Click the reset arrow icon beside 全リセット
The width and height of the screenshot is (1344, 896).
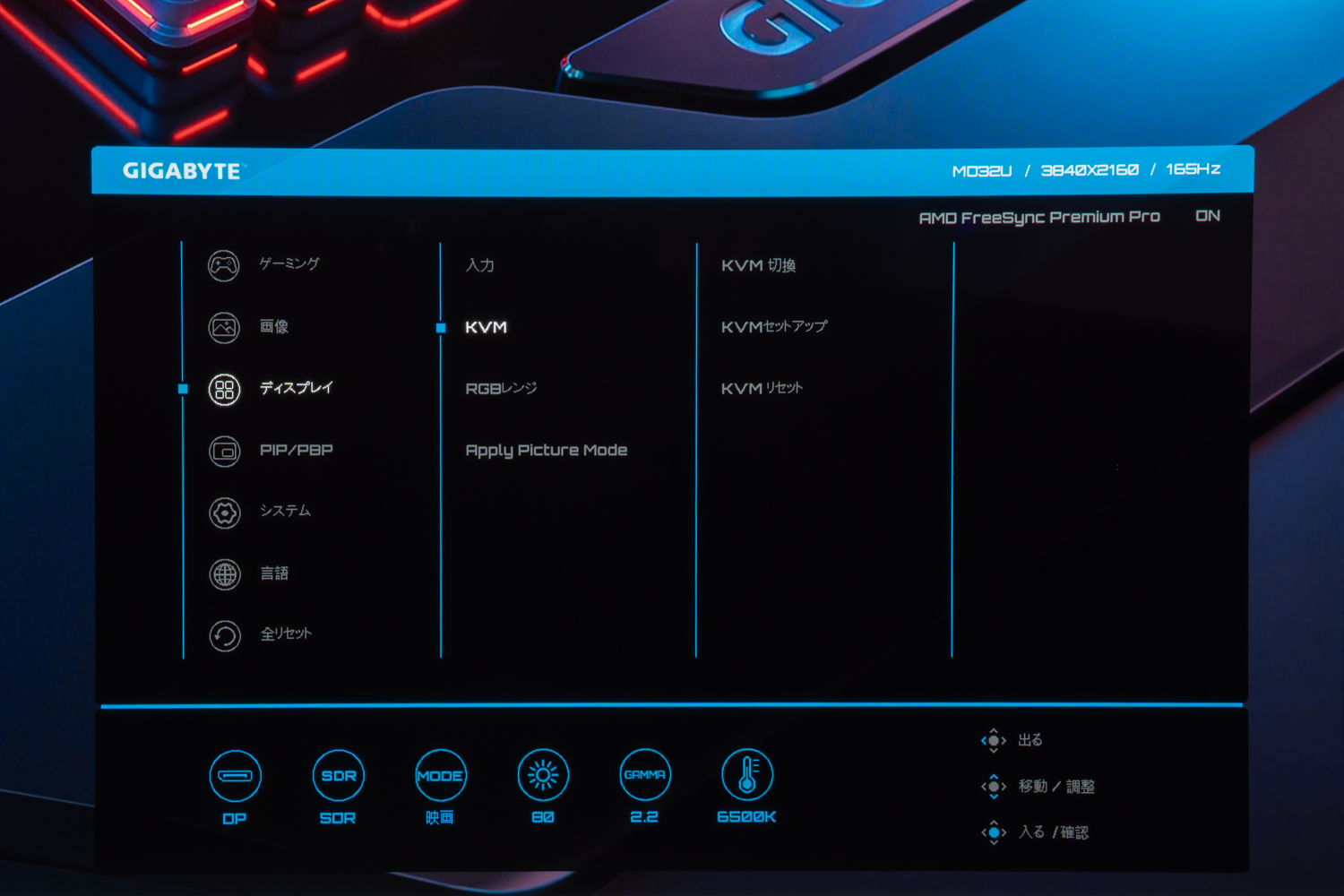point(225,636)
